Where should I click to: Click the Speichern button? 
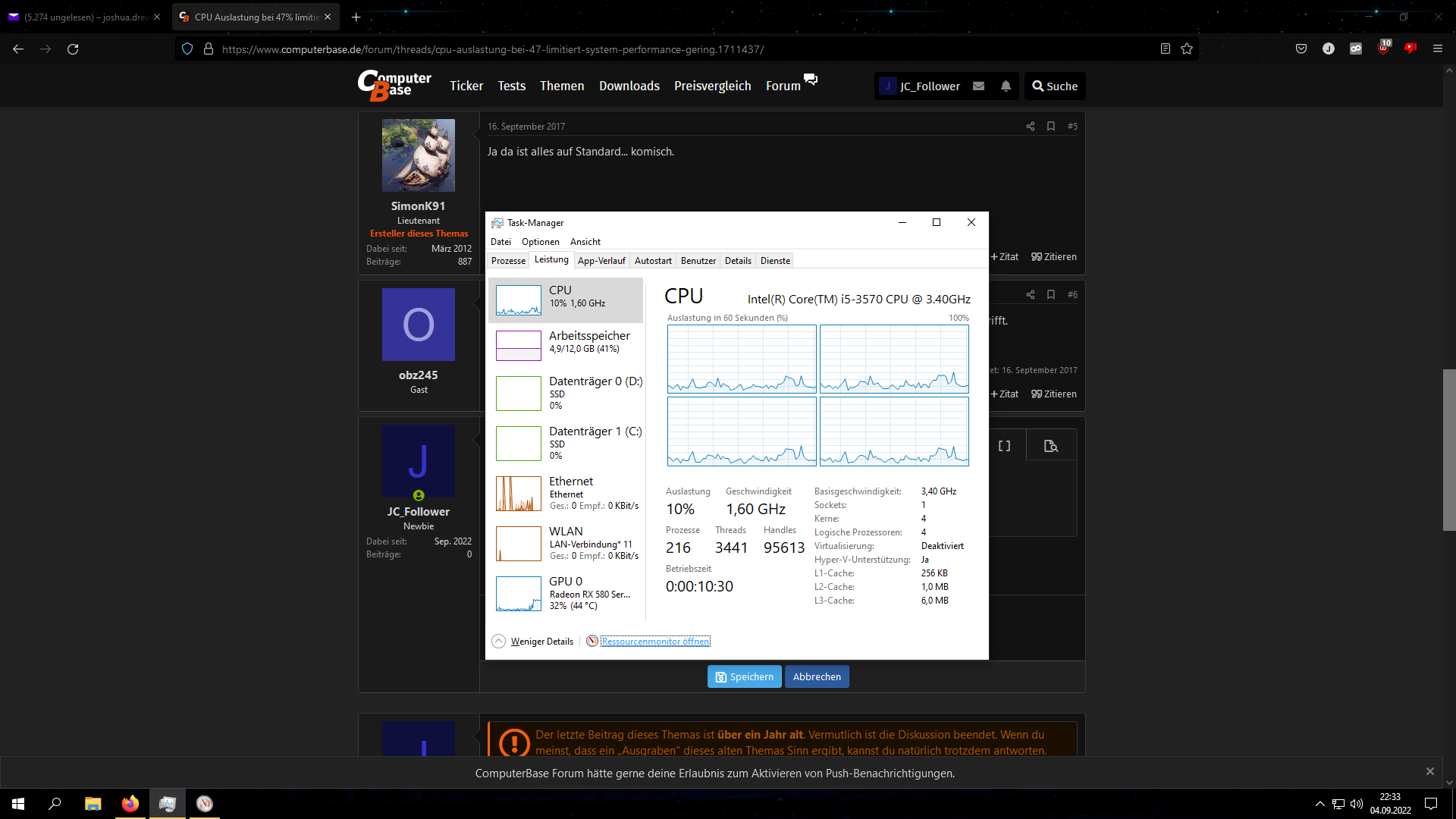click(744, 677)
